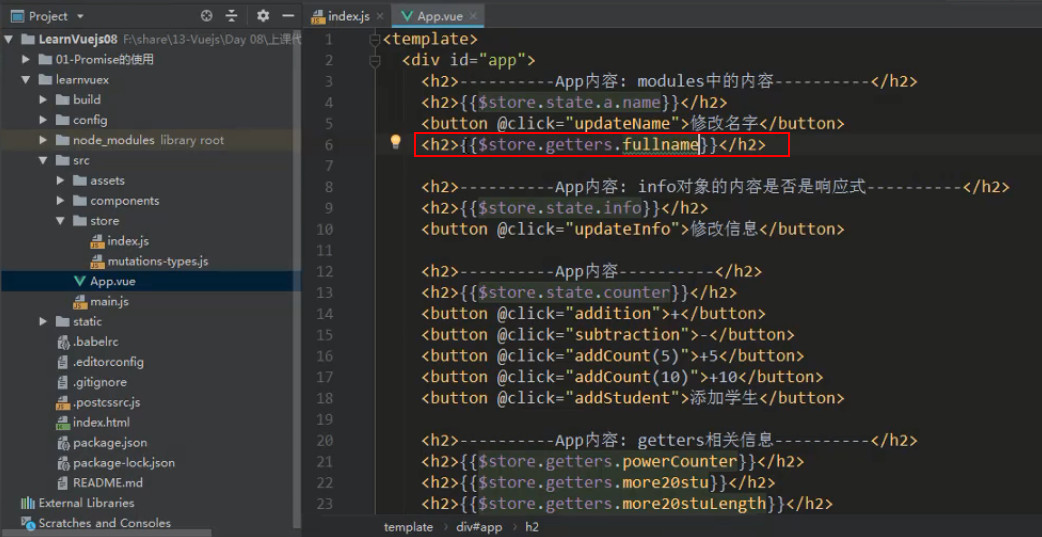The image size is (1042, 537).
Task: Toggle code fold on div line 2
Action: 375,60
